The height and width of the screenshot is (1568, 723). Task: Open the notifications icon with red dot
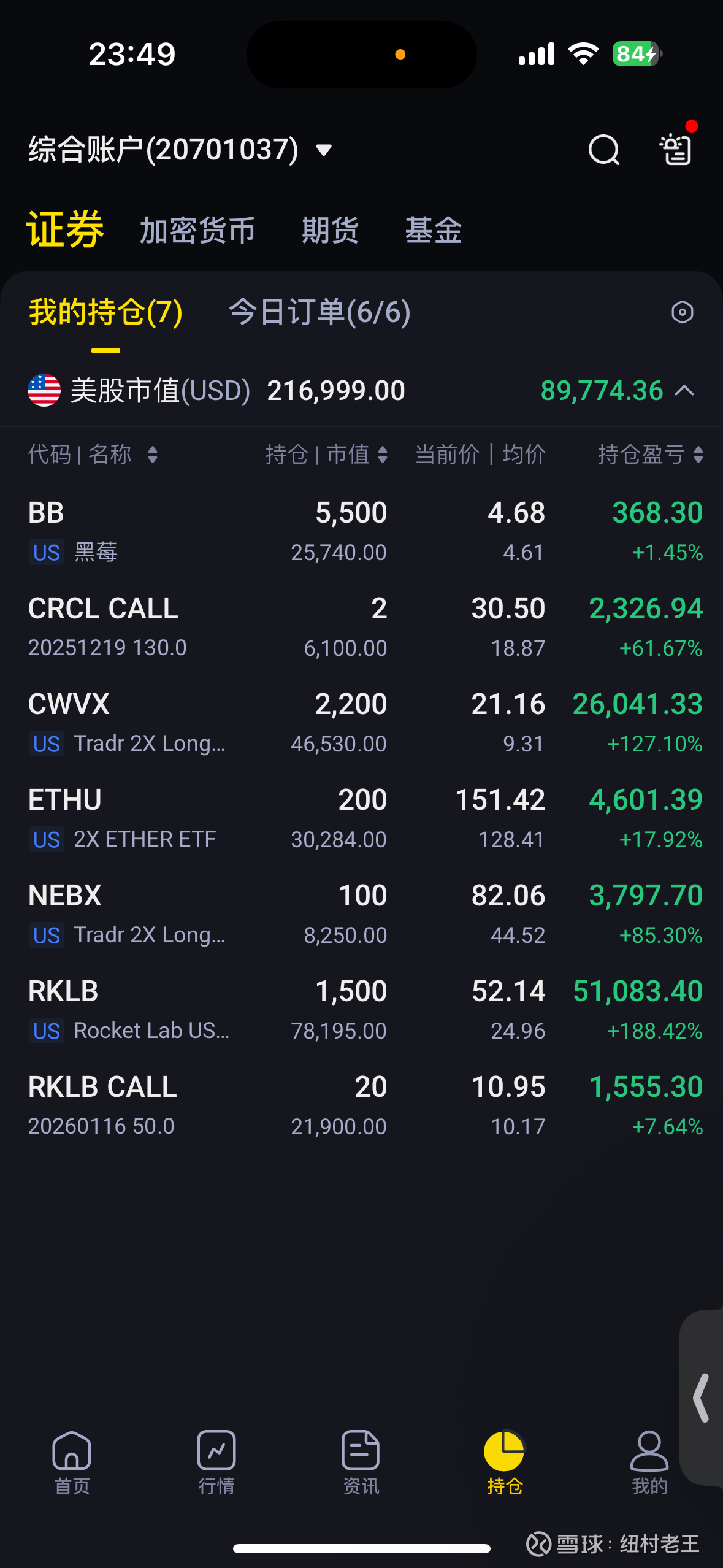(x=676, y=148)
